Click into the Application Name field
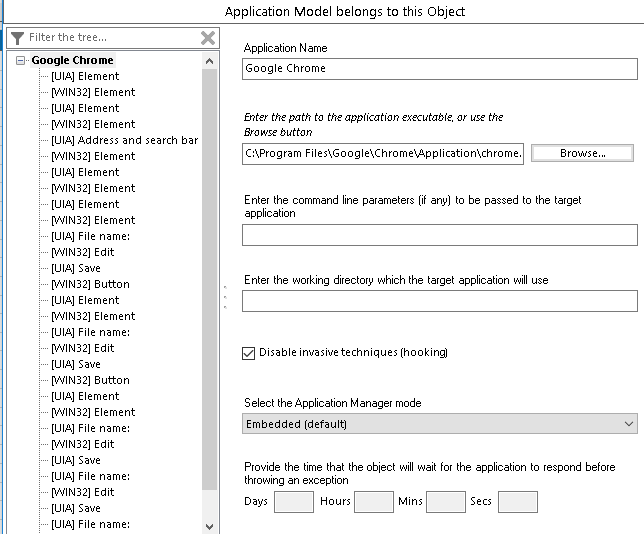This screenshot has width=644, height=534. point(439,69)
